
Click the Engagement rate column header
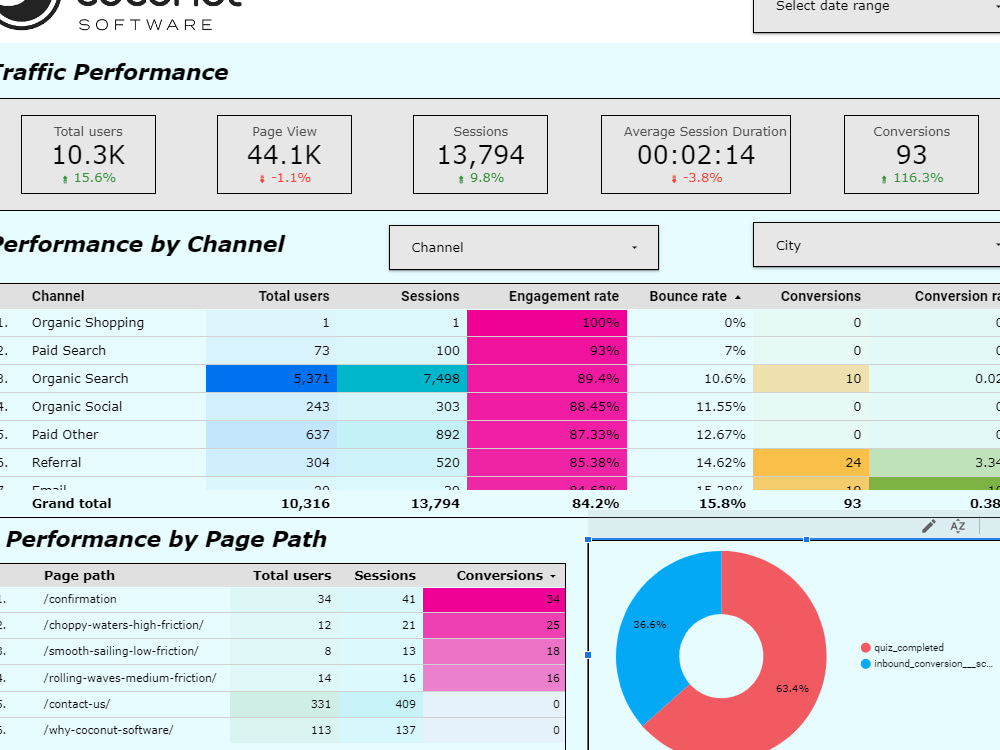pyautogui.click(x=564, y=296)
